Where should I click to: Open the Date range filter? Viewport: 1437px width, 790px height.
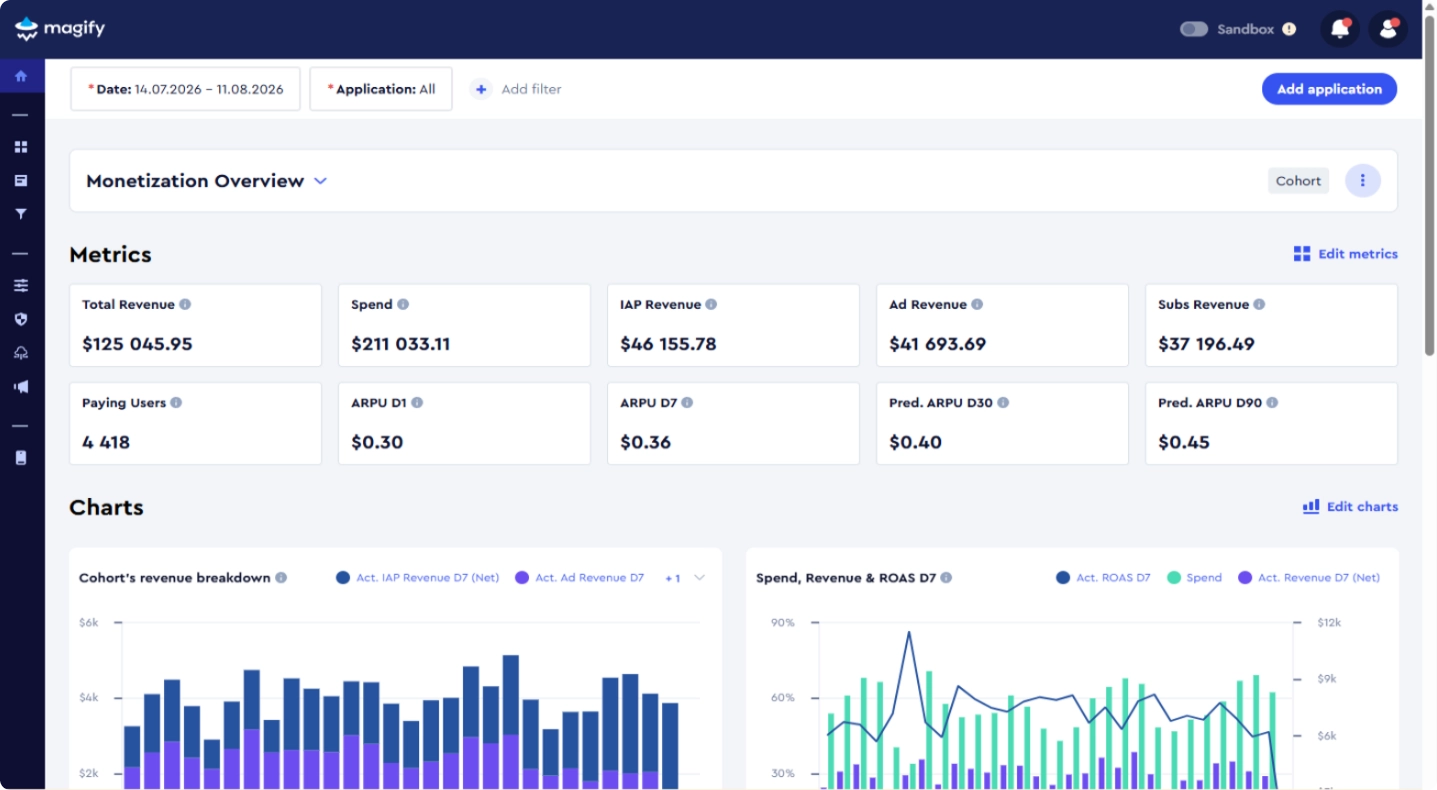pyautogui.click(x=186, y=89)
